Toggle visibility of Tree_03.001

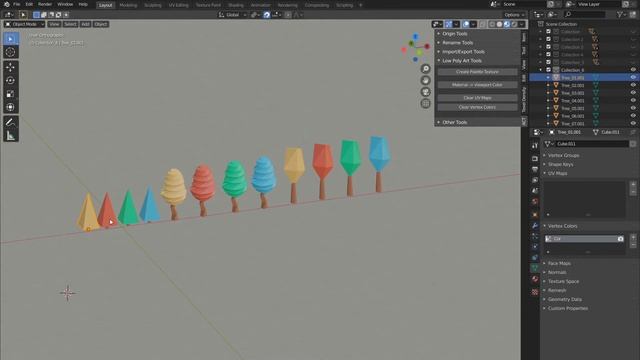click(x=633, y=93)
